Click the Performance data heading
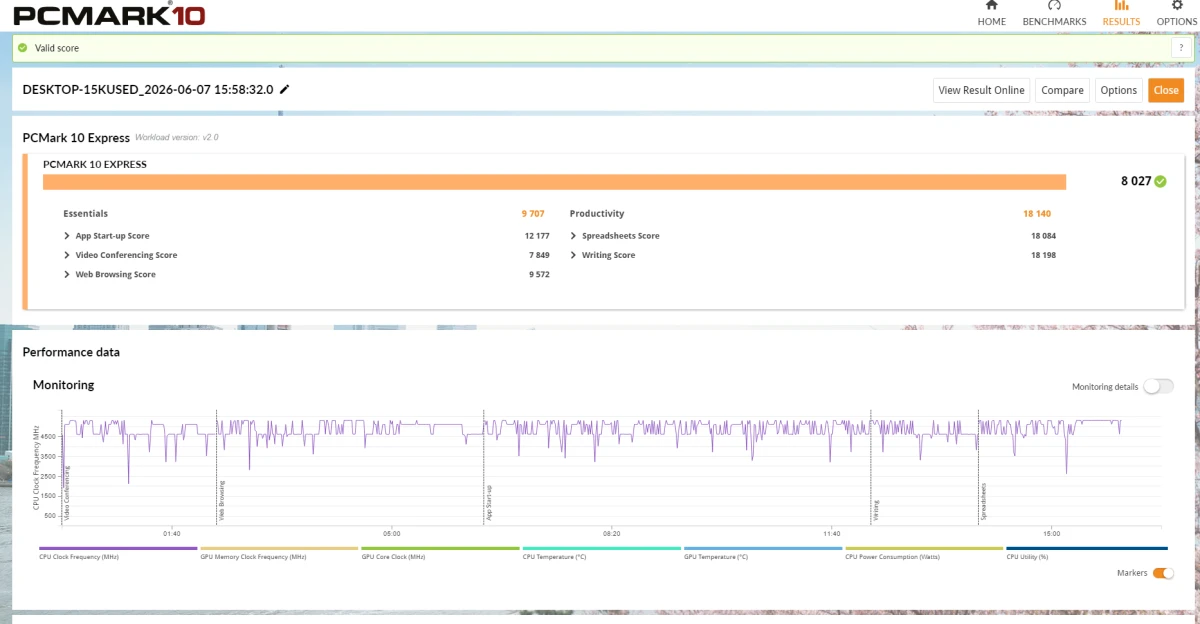Viewport: 1200px width, 624px height. (71, 352)
